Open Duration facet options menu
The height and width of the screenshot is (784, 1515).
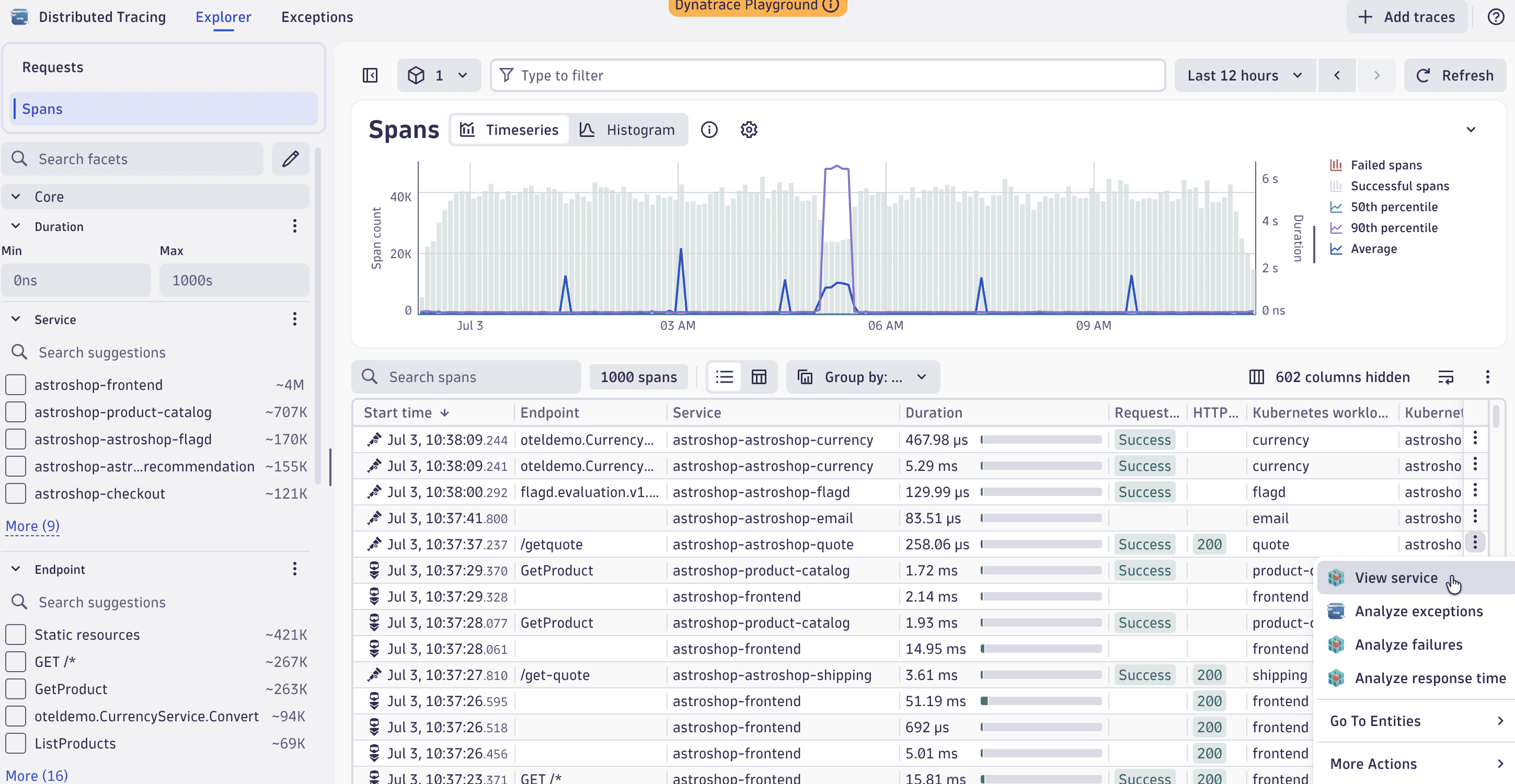coord(295,226)
